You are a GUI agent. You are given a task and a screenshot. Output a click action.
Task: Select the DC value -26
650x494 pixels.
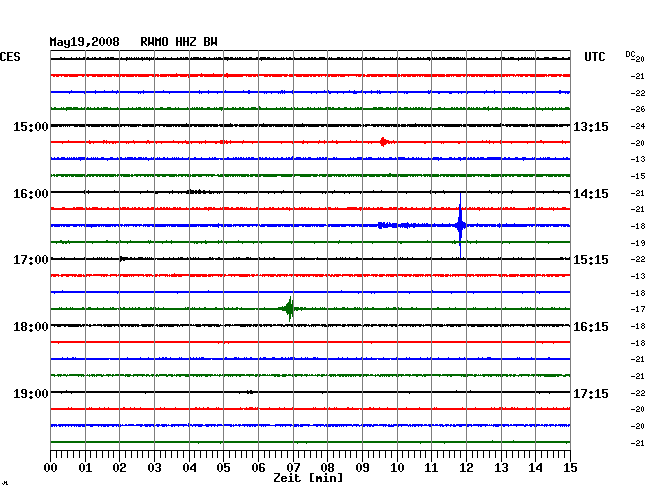pos(638,109)
